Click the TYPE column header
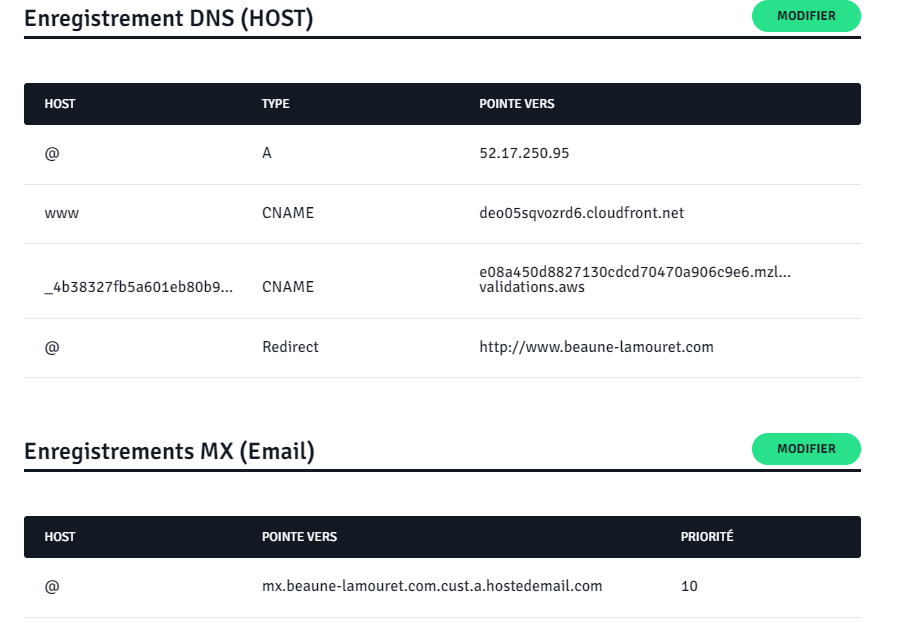This screenshot has width=897, height=644. pyautogui.click(x=275, y=104)
